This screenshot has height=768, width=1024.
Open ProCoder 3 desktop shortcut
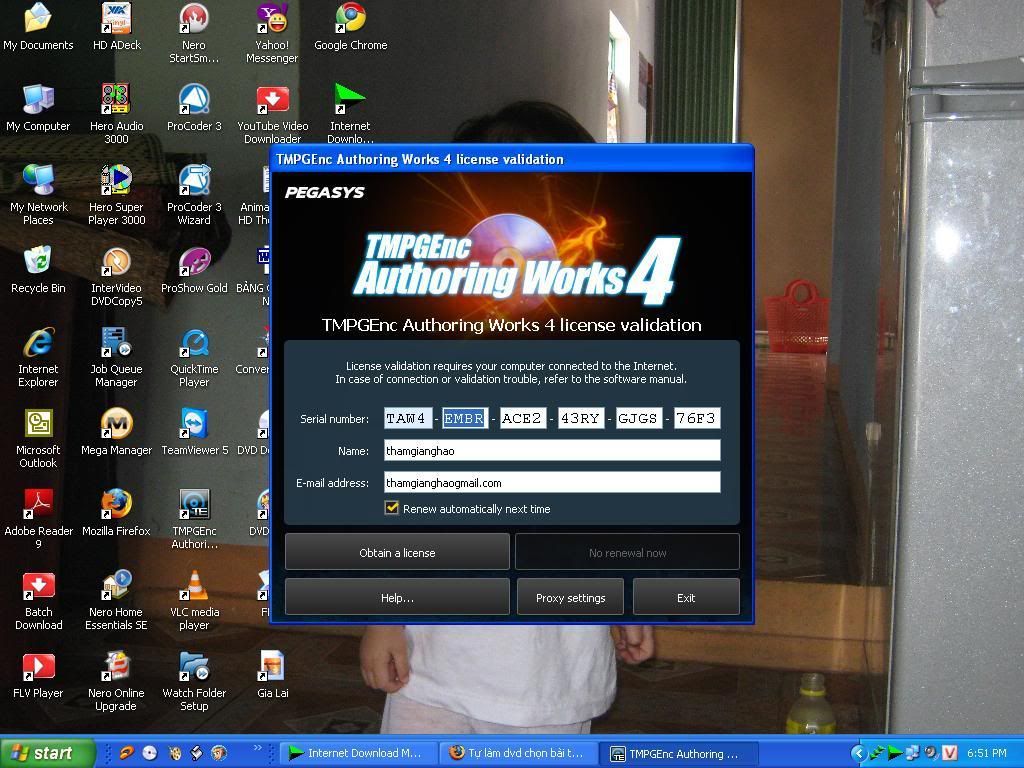click(194, 108)
